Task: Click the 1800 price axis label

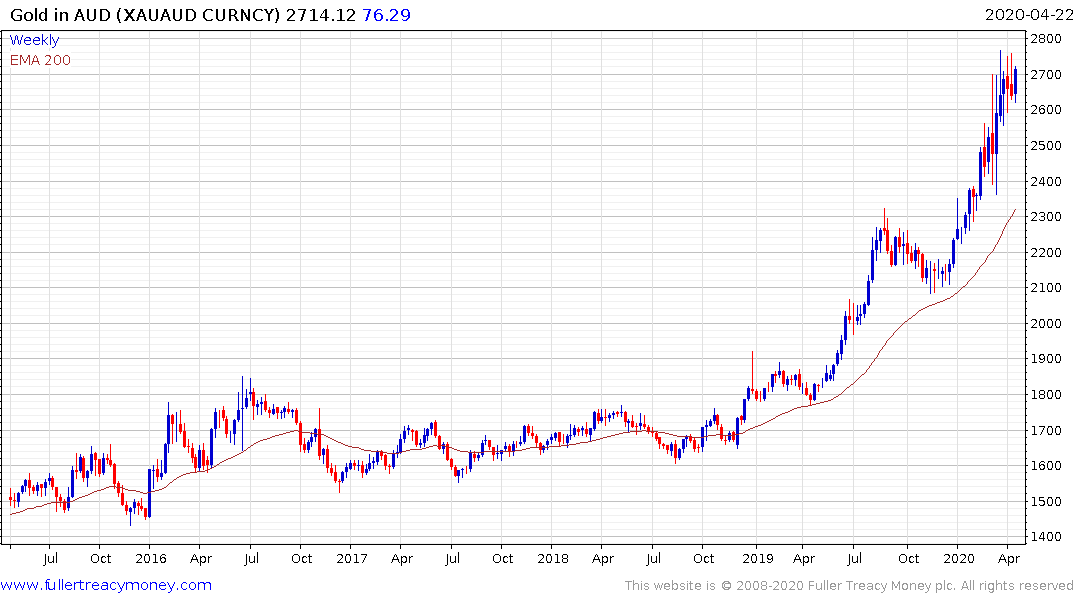Action: (1046, 394)
